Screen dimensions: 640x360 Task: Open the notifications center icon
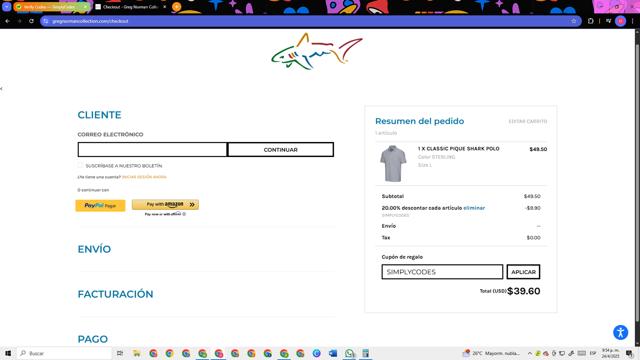(x=629, y=353)
